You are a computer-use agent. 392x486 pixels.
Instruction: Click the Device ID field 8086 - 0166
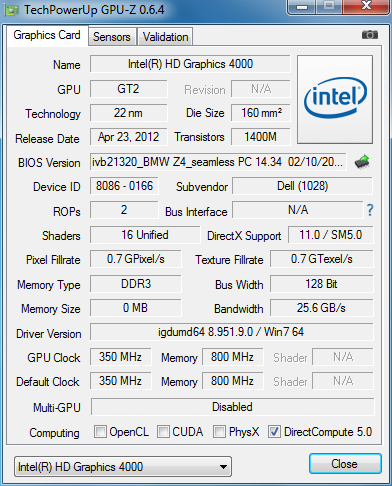[x=124, y=186]
